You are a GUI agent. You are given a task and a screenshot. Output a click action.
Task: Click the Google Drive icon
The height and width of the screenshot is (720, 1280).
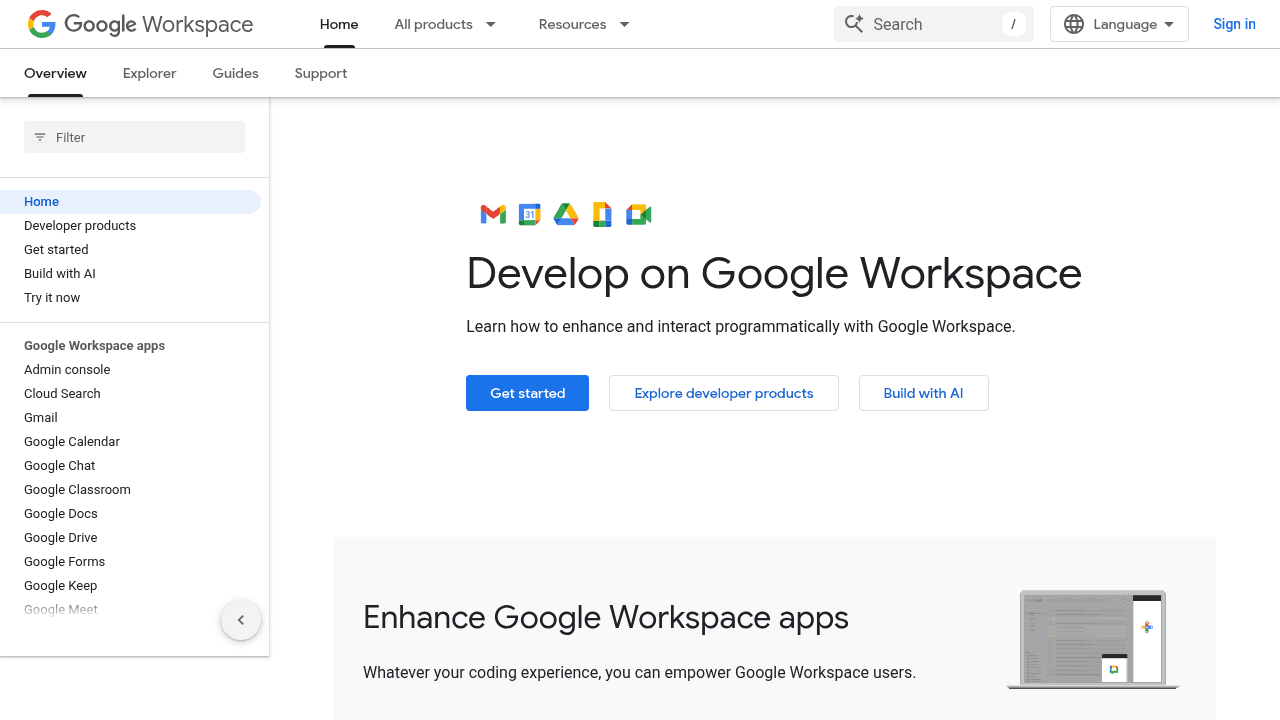pos(565,214)
